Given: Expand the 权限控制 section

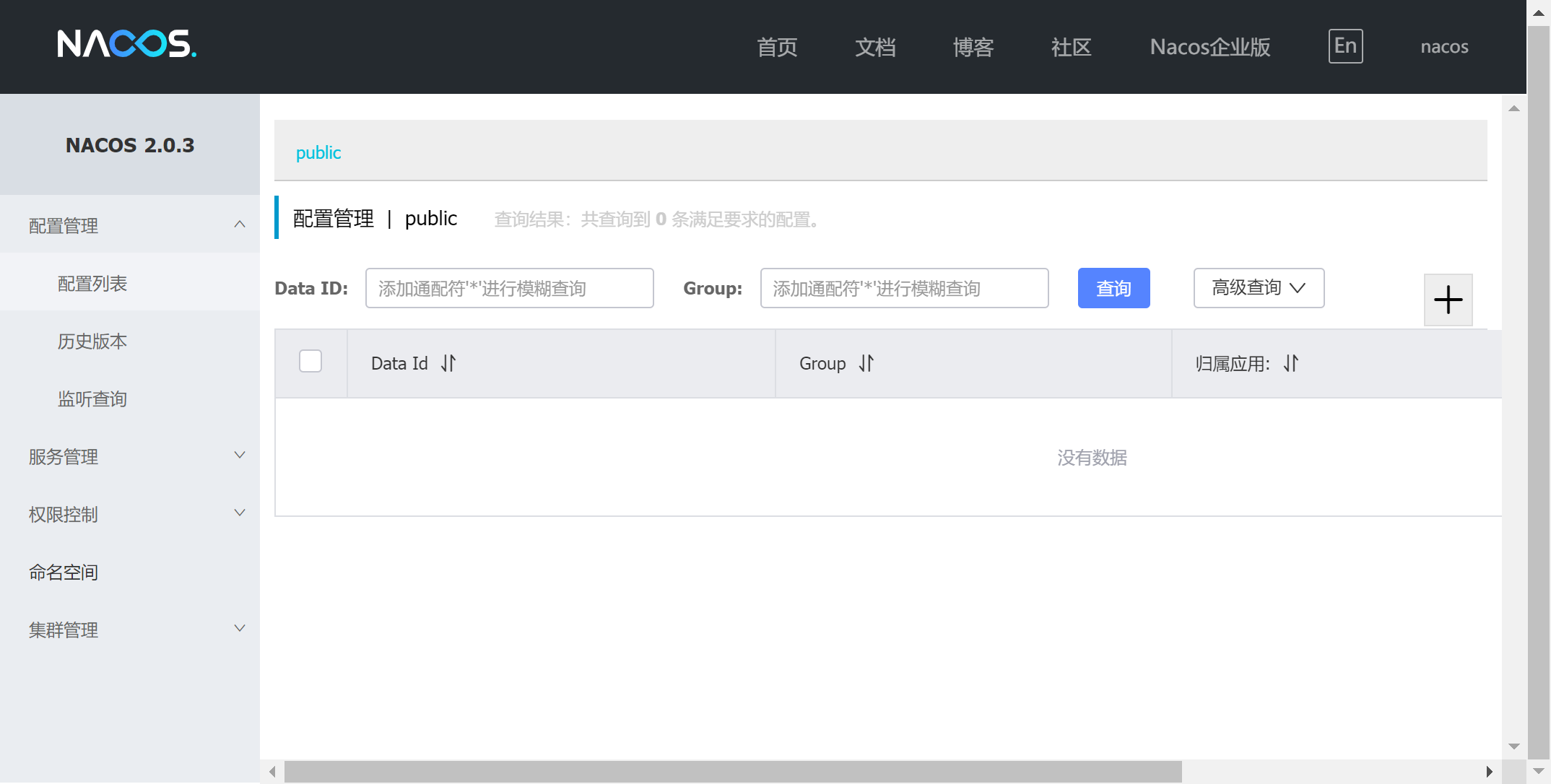Looking at the screenshot, I should [x=130, y=514].
